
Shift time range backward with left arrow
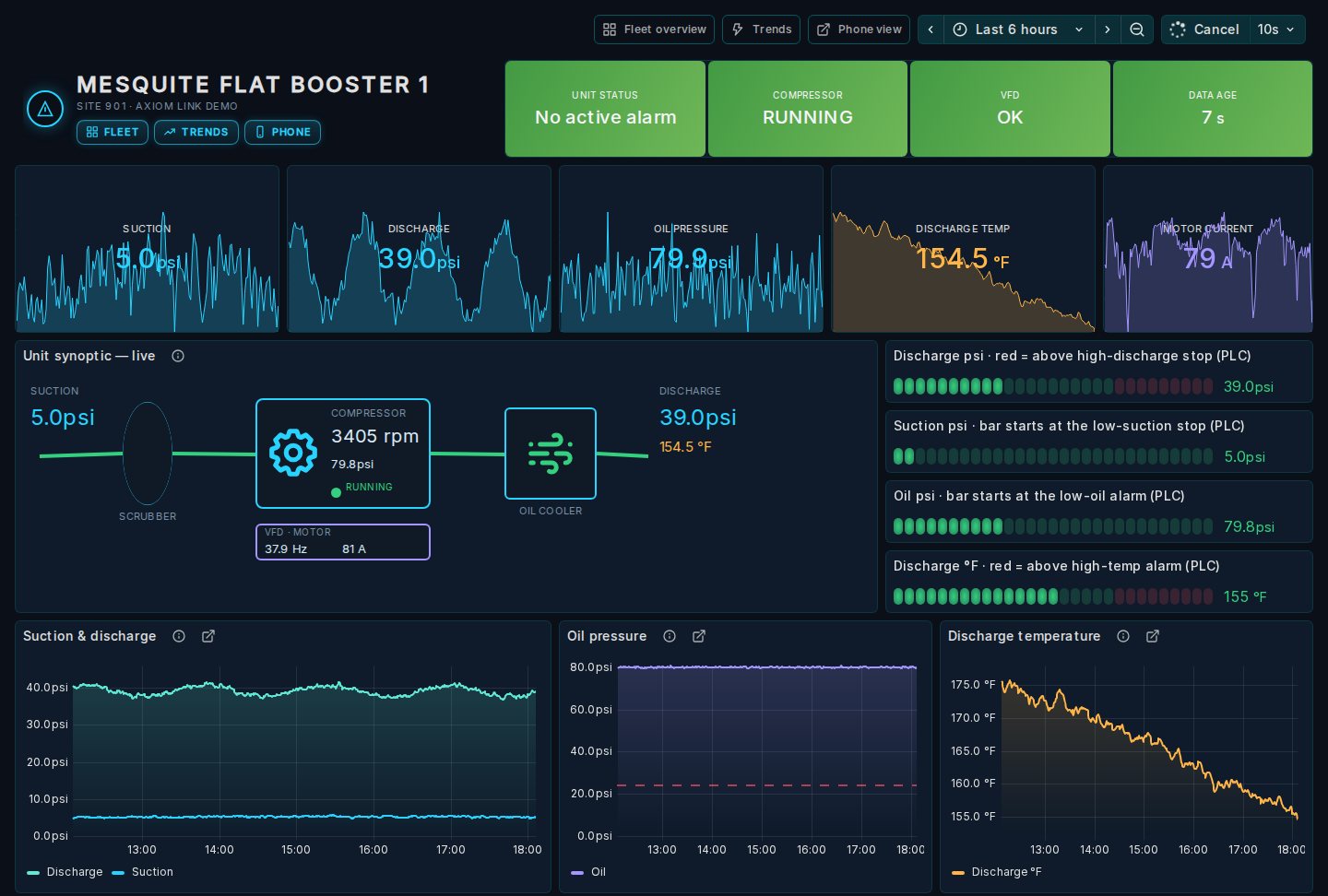(x=931, y=29)
